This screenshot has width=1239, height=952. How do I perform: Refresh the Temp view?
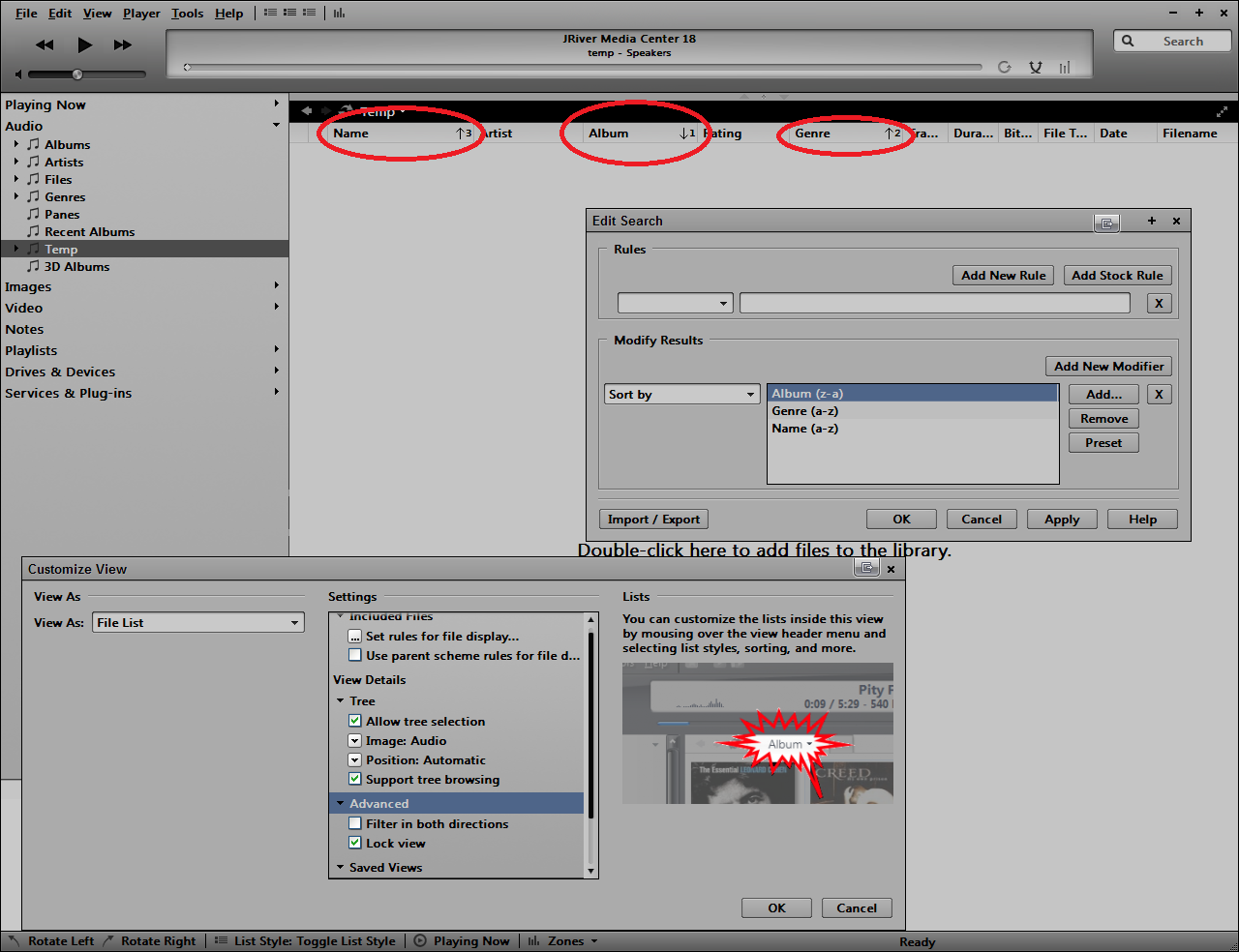click(347, 110)
